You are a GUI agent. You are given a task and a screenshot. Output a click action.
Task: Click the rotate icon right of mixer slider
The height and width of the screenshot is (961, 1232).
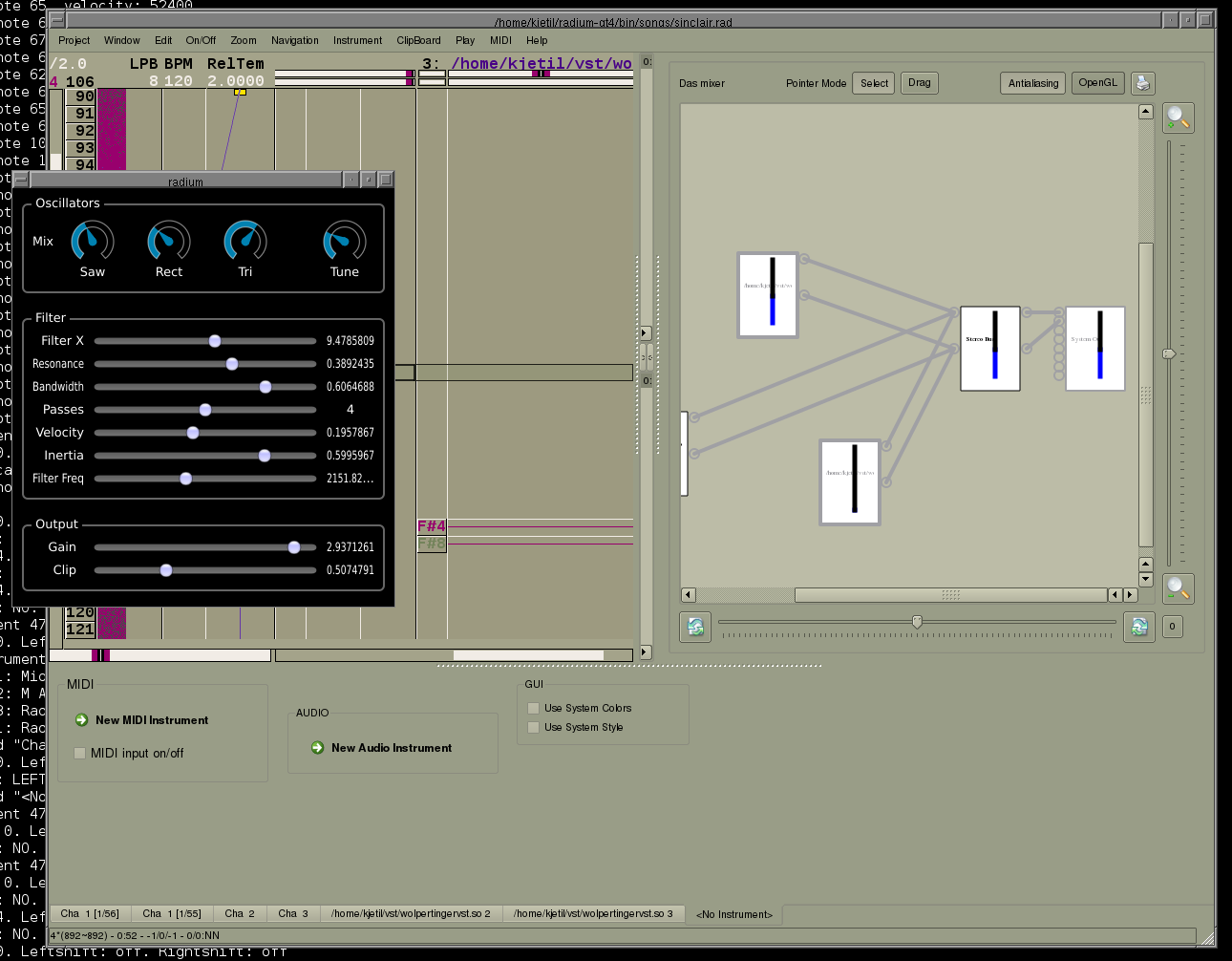coord(1138,627)
